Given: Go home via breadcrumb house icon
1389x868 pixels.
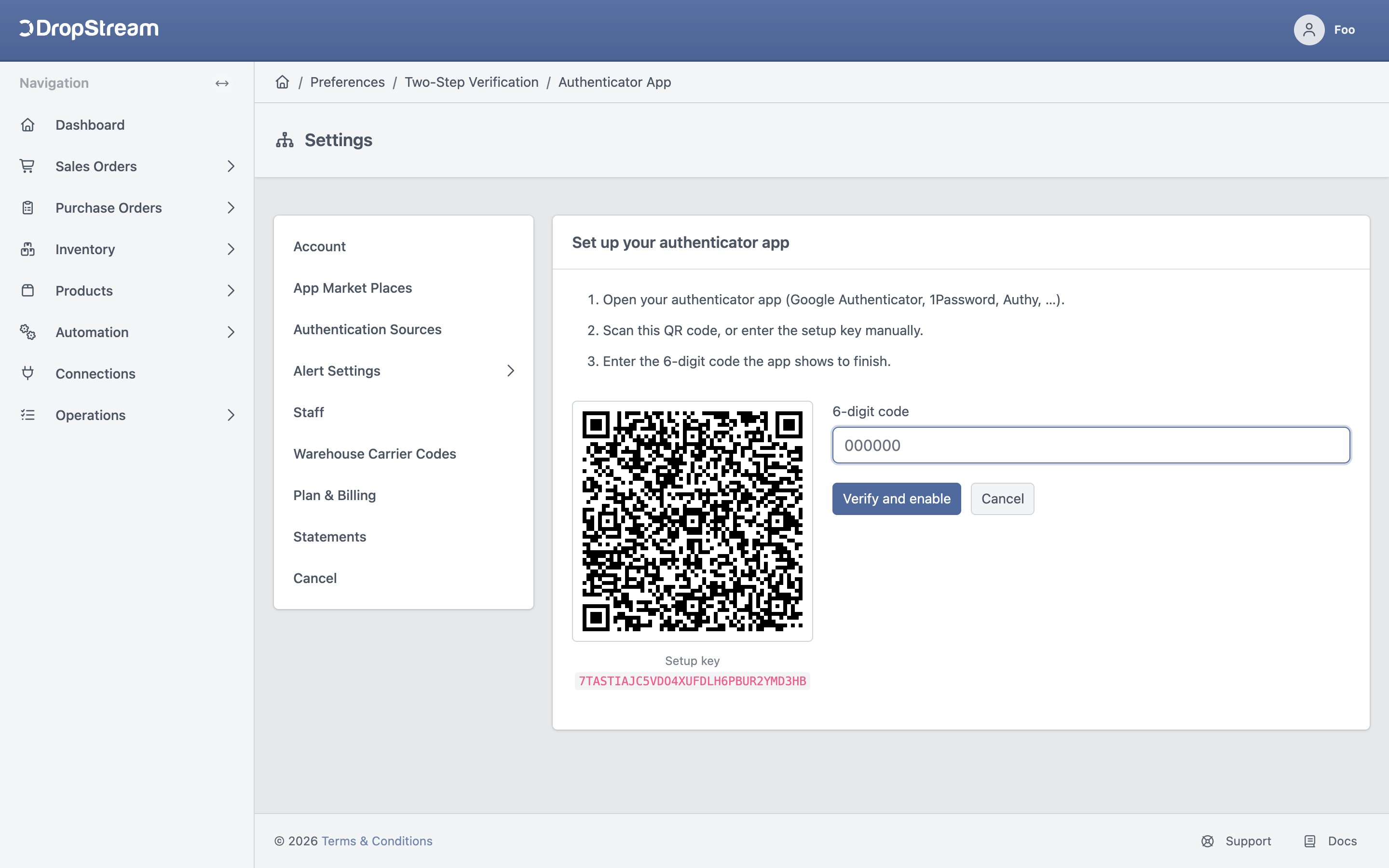Looking at the screenshot, I should (x=283, y=82).
